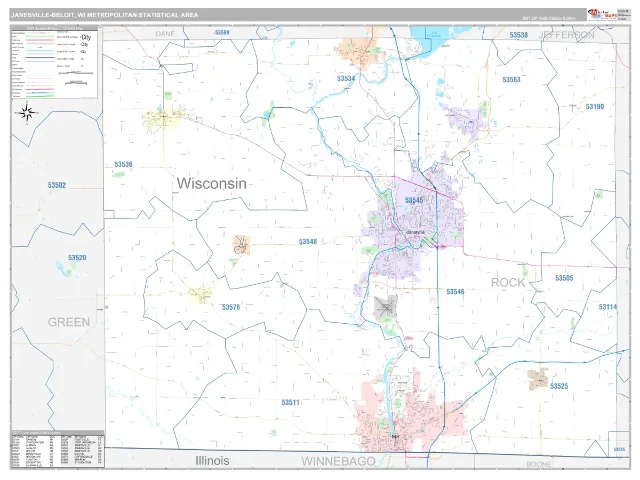The height and width of the screenshot is (480, 640).
Task: Click the JEFFERSON county label
Action: click(567, 35)
